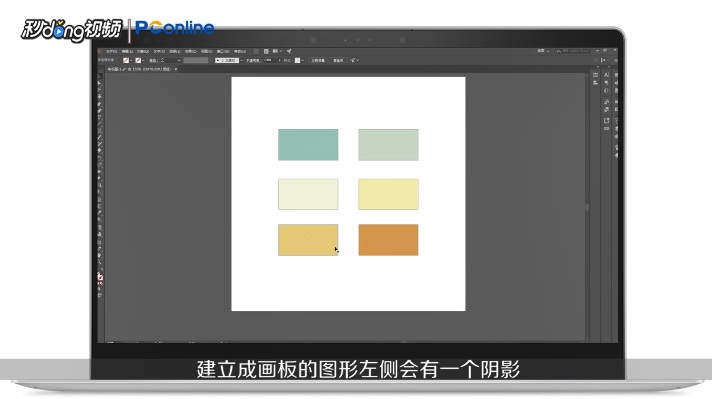Screen dimensions: 712x399
Task: Click the fill color swatch in control bar
Action: [126, 60]
